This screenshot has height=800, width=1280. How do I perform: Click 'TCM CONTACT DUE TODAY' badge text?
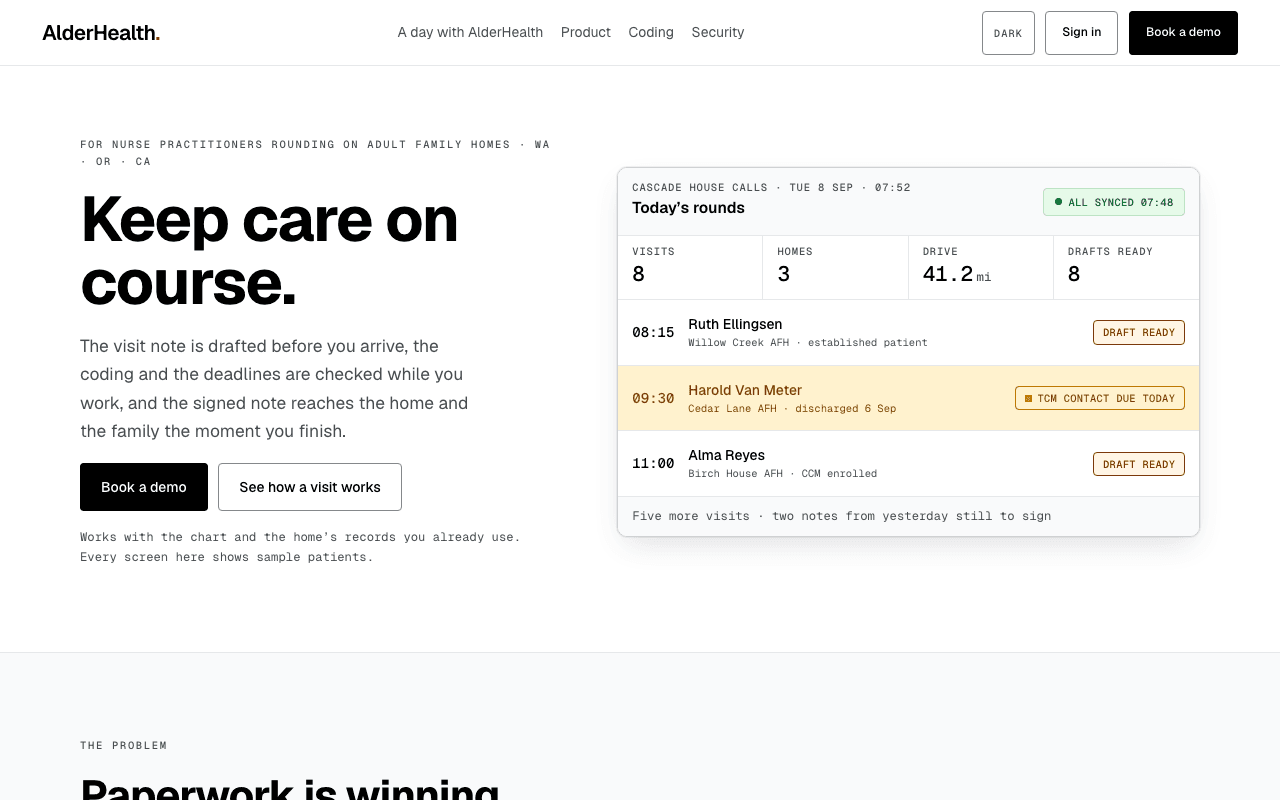click(1106, 398)
